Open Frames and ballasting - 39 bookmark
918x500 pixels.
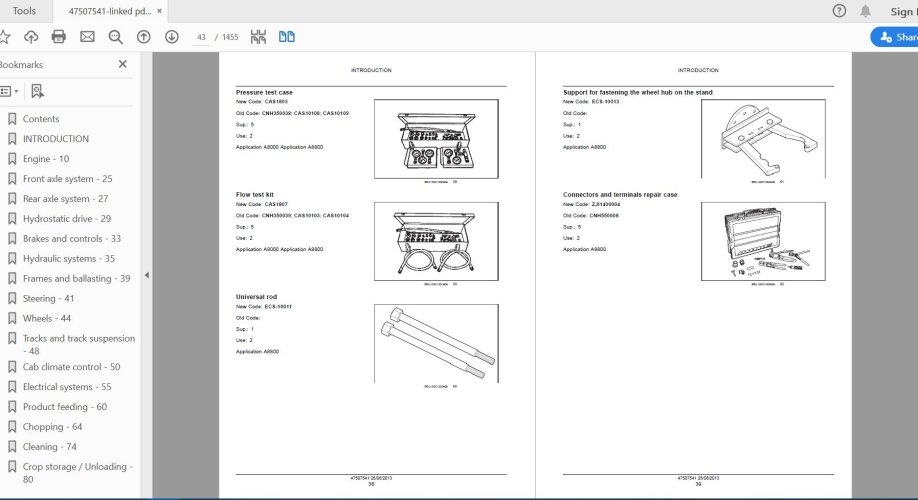point(76,278)
